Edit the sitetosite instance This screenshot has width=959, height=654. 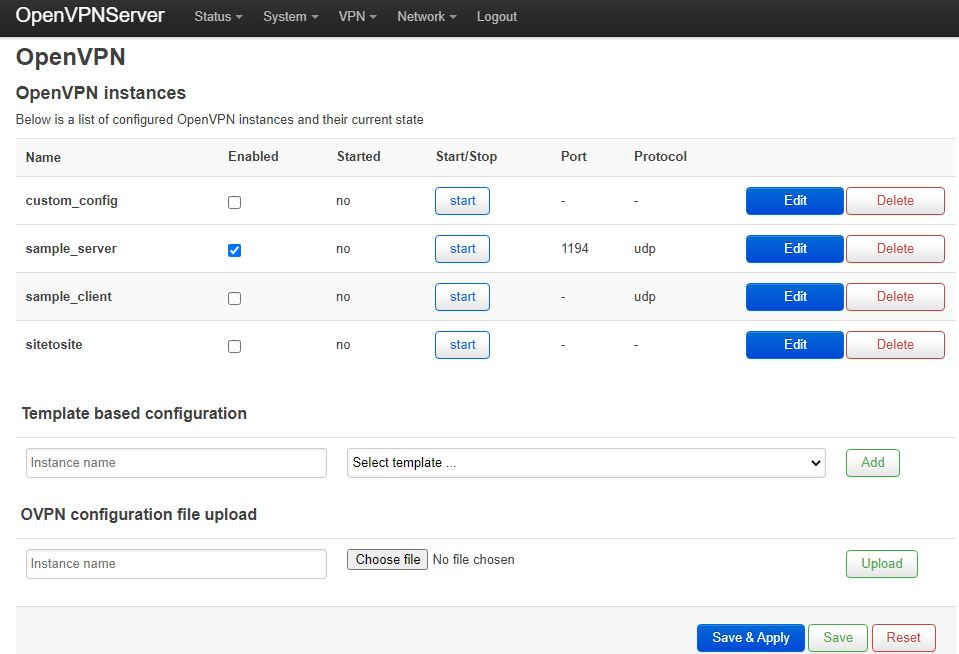pyautogui.click(x=794, y=345)
